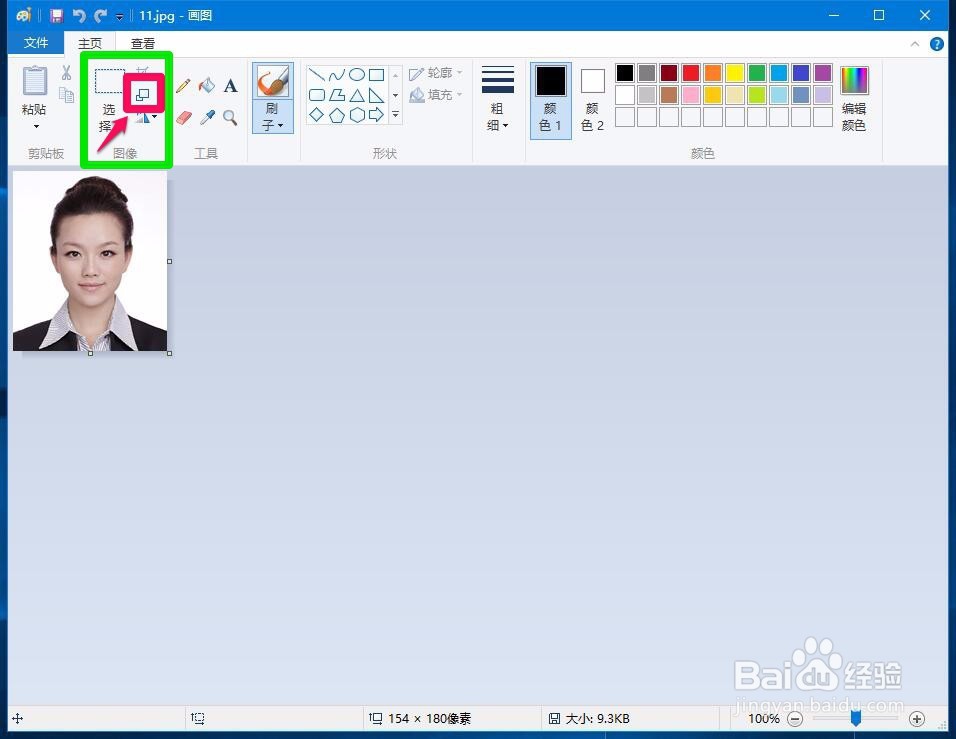This screenshot has width=956, height=739.
Task: Choose the Diamond shape
Action: point(317,115)
